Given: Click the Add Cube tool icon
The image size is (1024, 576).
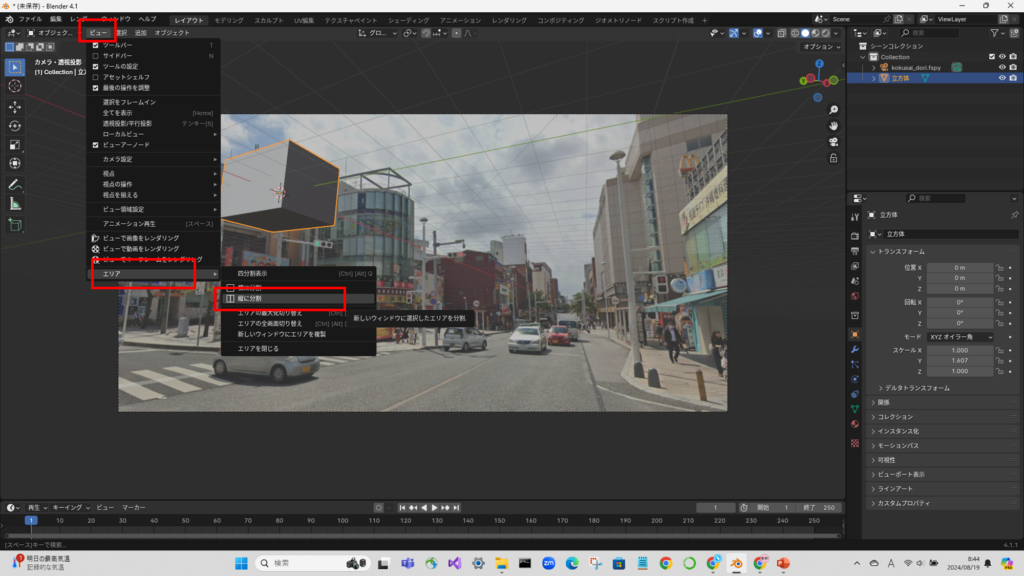Looking at the screenshot, I should click(15, 225).
